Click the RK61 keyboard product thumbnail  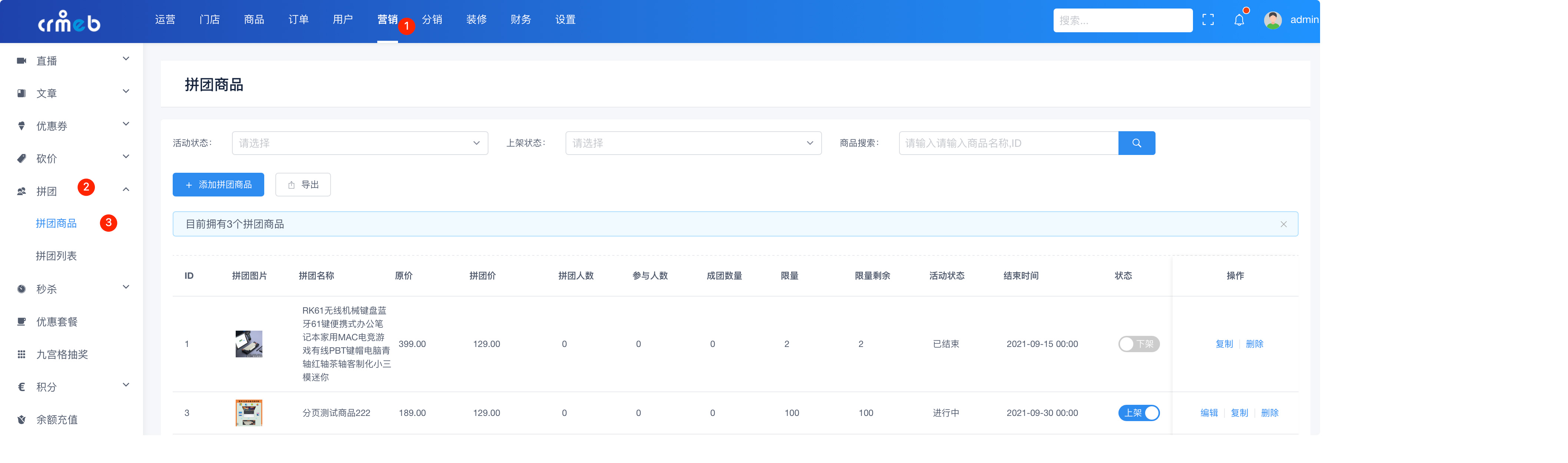248,344
